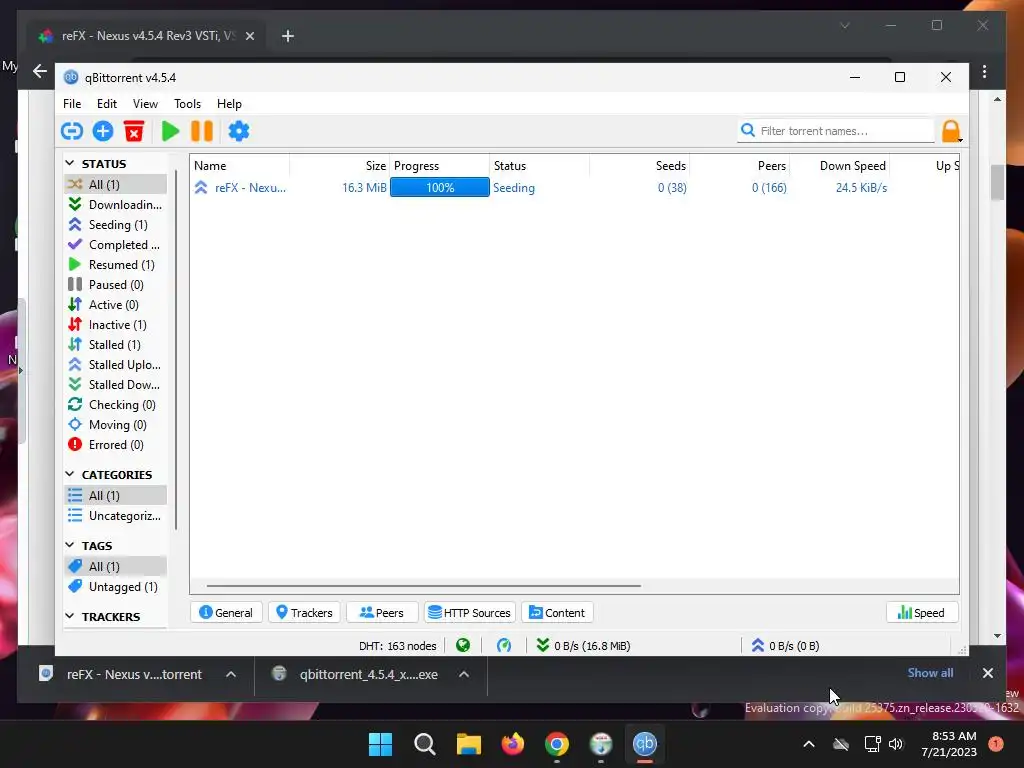
Task: Click the upload speed status bar entry
Action: tap(786, 646)
